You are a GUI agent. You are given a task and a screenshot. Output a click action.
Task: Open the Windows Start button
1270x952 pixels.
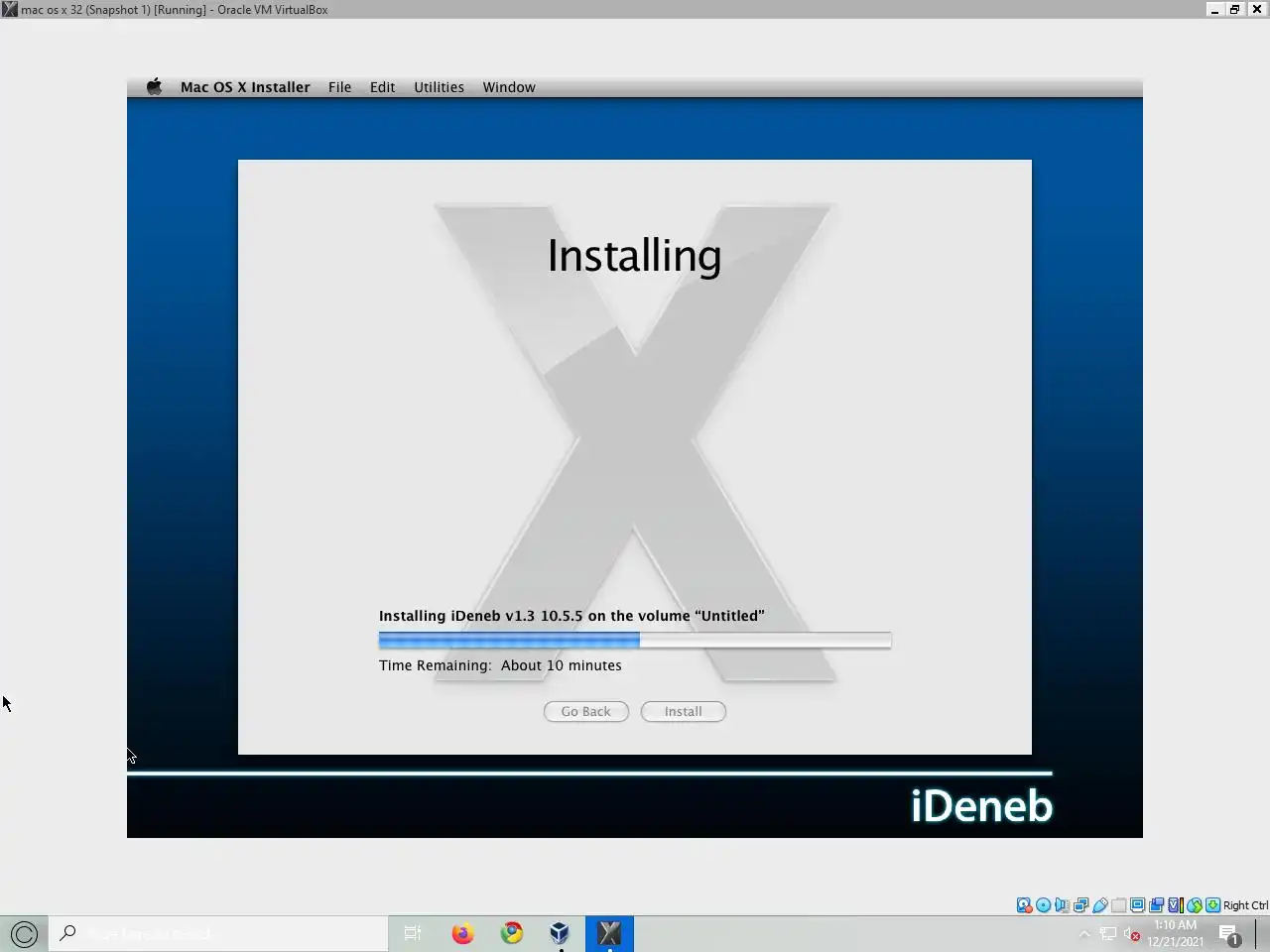point(24,933)
